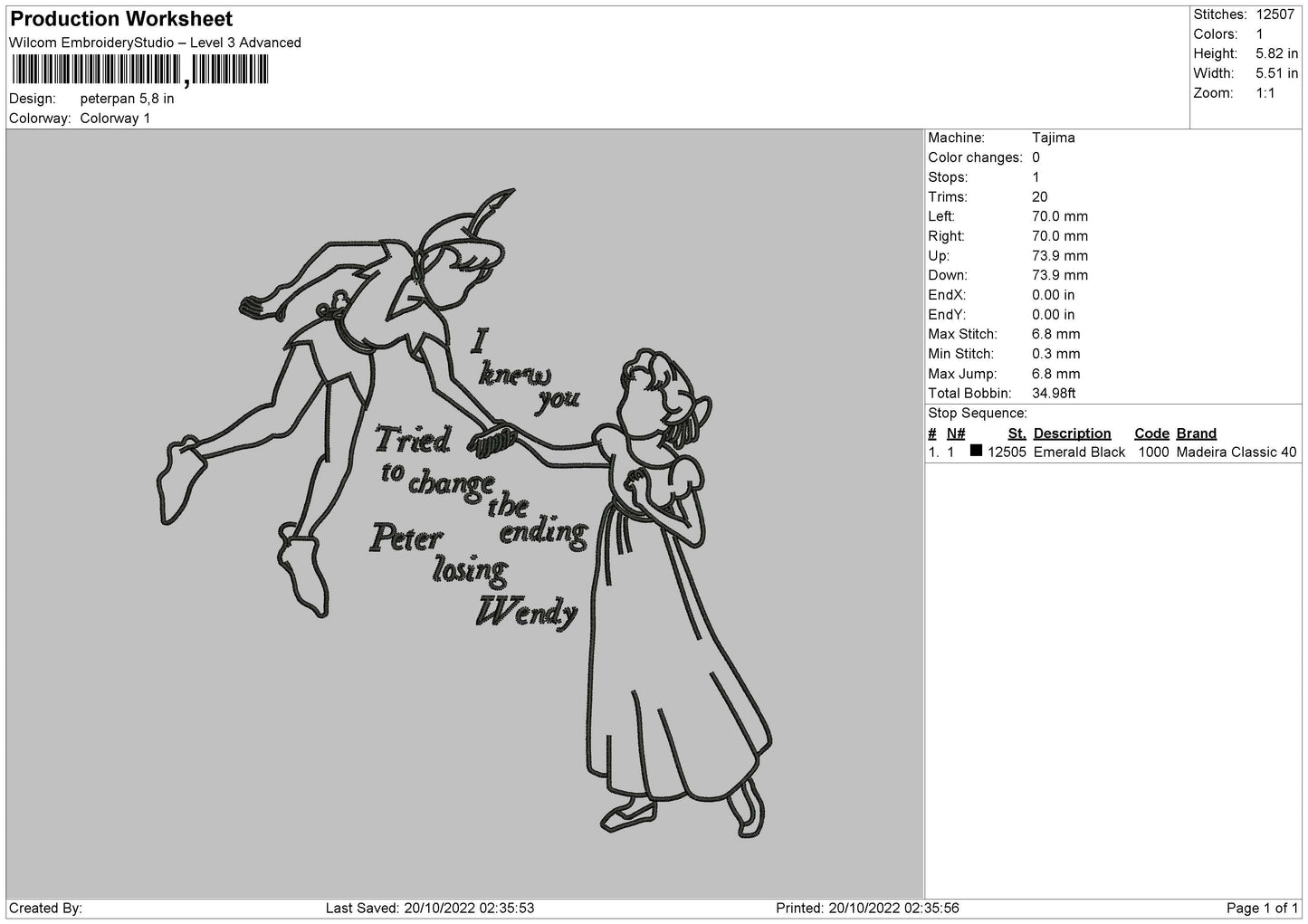Click the Total Bobbin value 34.98ft
Screen dimensions: 1308x924
(1054, 394)
